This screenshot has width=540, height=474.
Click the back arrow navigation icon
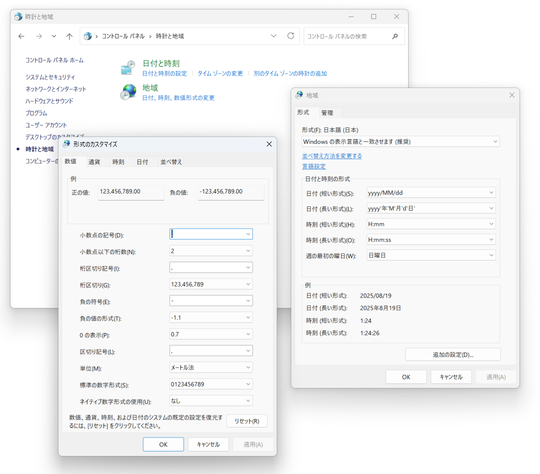click(x=21, y=36)
